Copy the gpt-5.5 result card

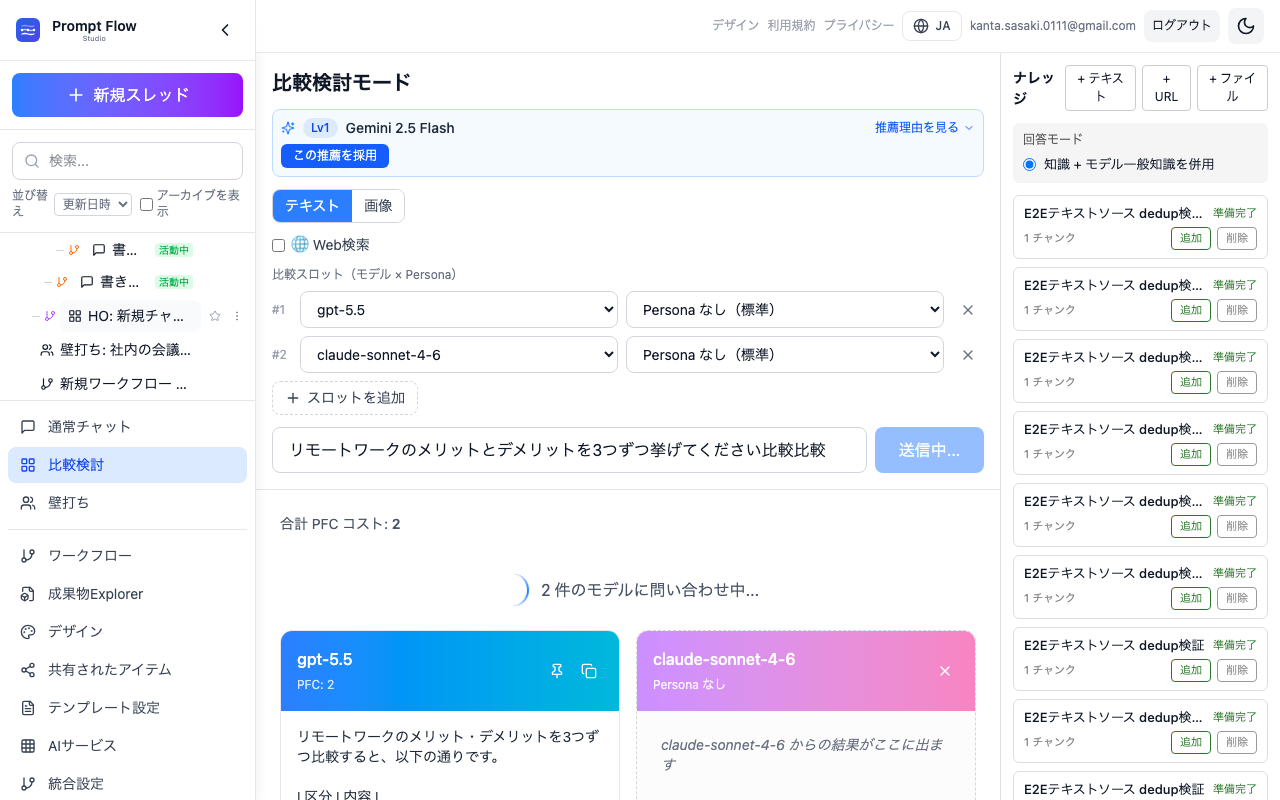(589, 671)
